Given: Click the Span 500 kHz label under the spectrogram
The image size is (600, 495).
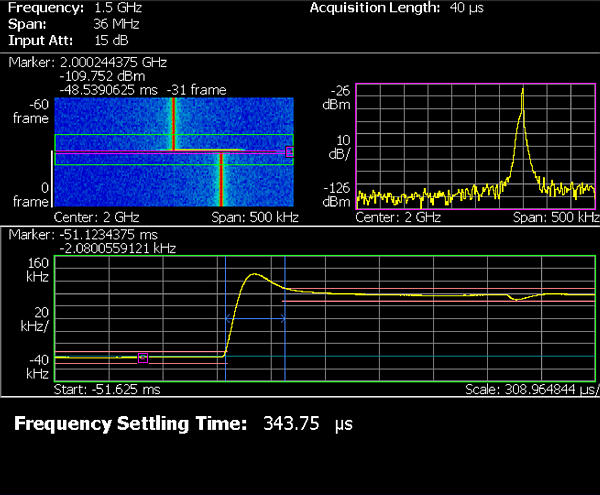Looking at the screenshot, I should pyautogui.click(x=252, y=215).
